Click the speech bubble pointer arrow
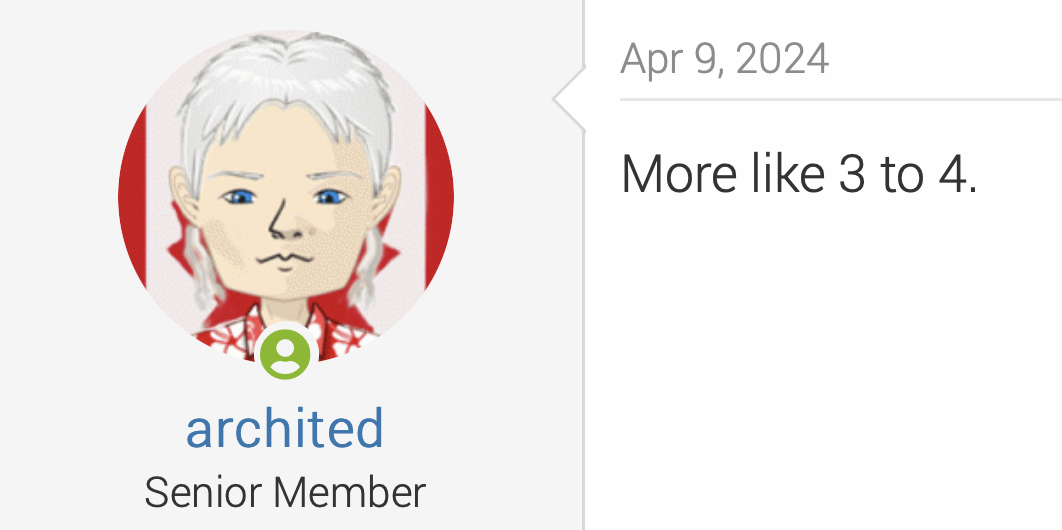1062x530 pixels. 569,99
